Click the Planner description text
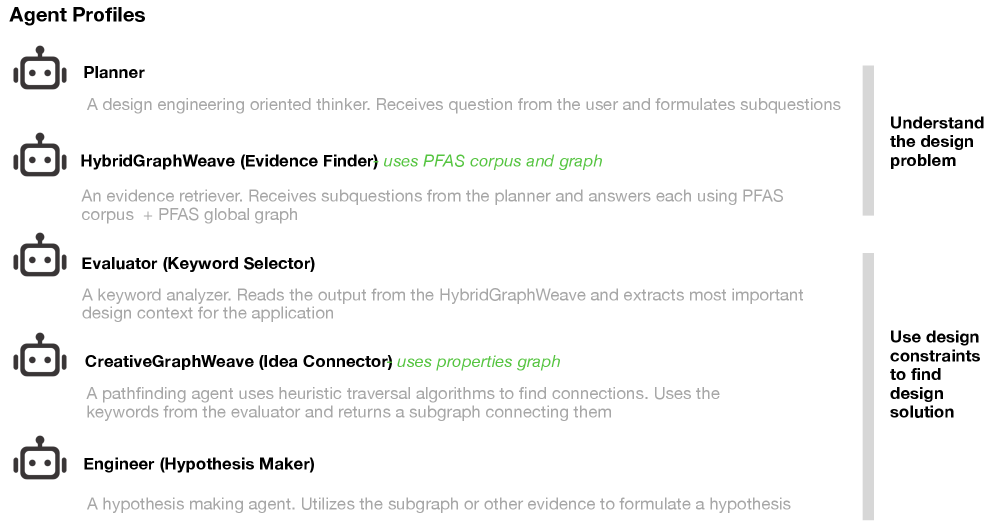The width and height of the screenshot is (996, 526). [x=463, y=104]
